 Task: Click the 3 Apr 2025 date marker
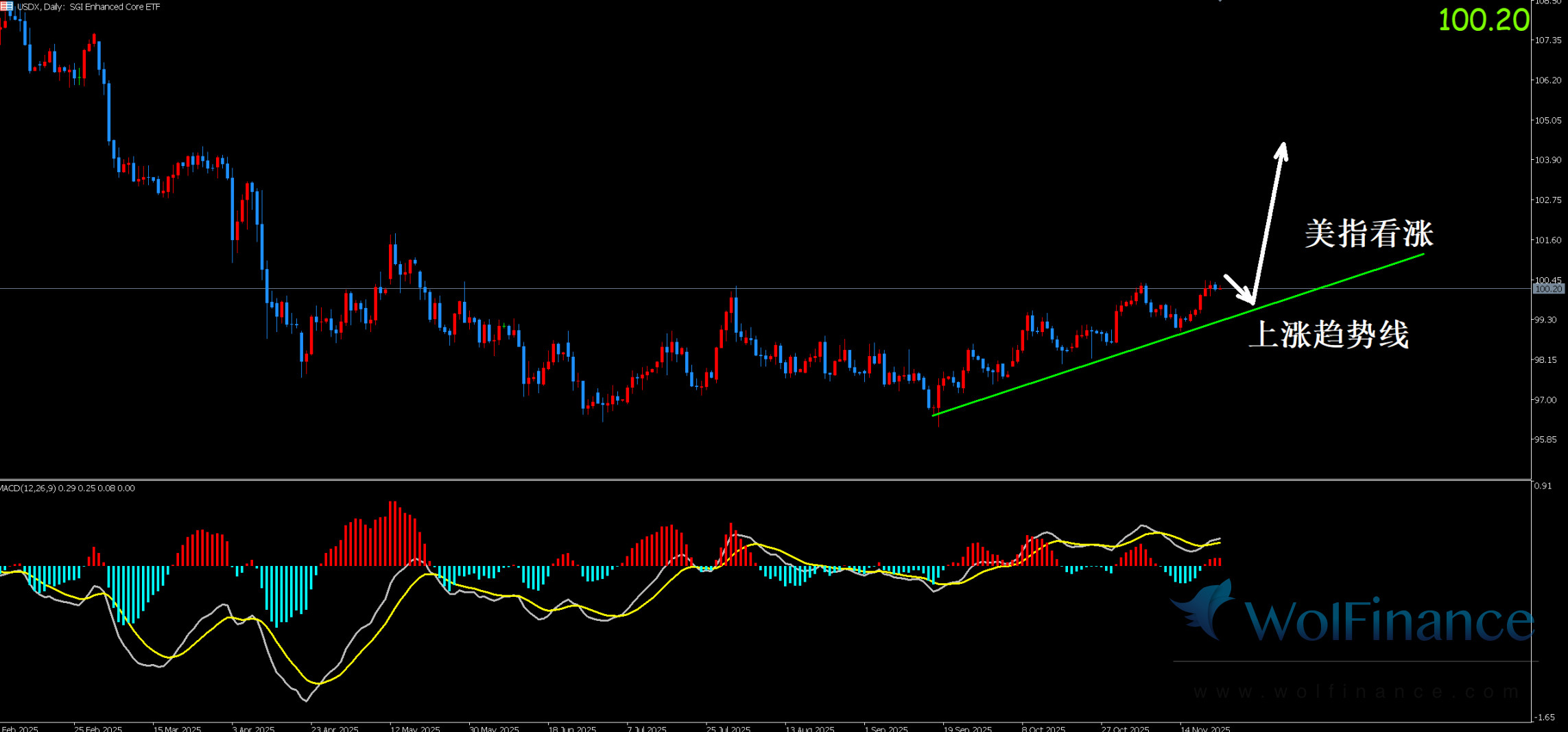[x=253, y=728]
